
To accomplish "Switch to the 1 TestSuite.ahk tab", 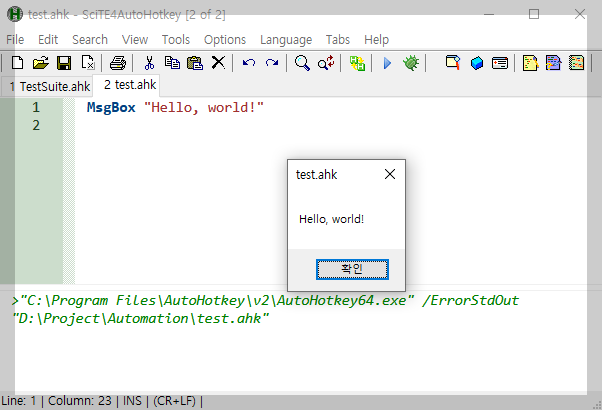I will (x=49, y=87).
